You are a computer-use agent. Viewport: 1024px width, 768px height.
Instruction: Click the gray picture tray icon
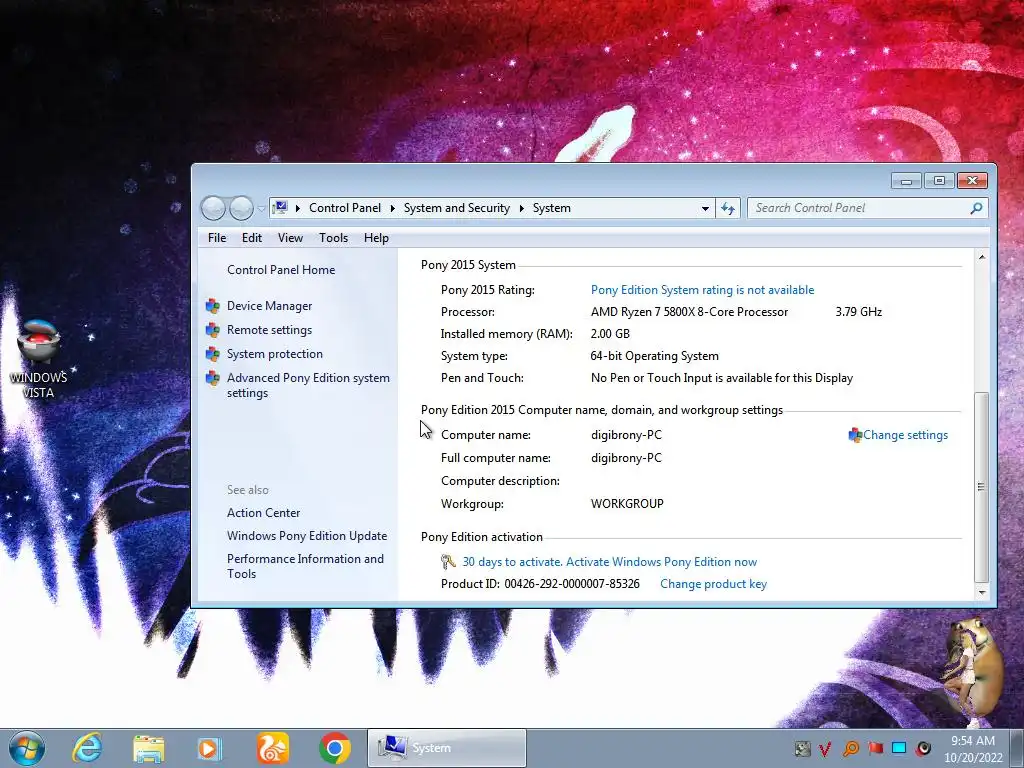[x=802, y=748]
